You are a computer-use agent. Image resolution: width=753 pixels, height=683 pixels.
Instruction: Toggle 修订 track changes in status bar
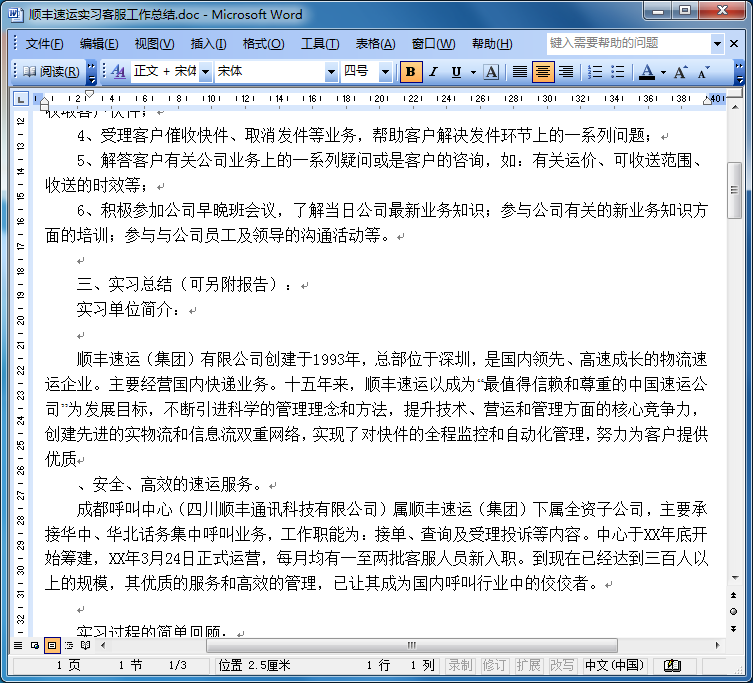[x=494, y=665]
